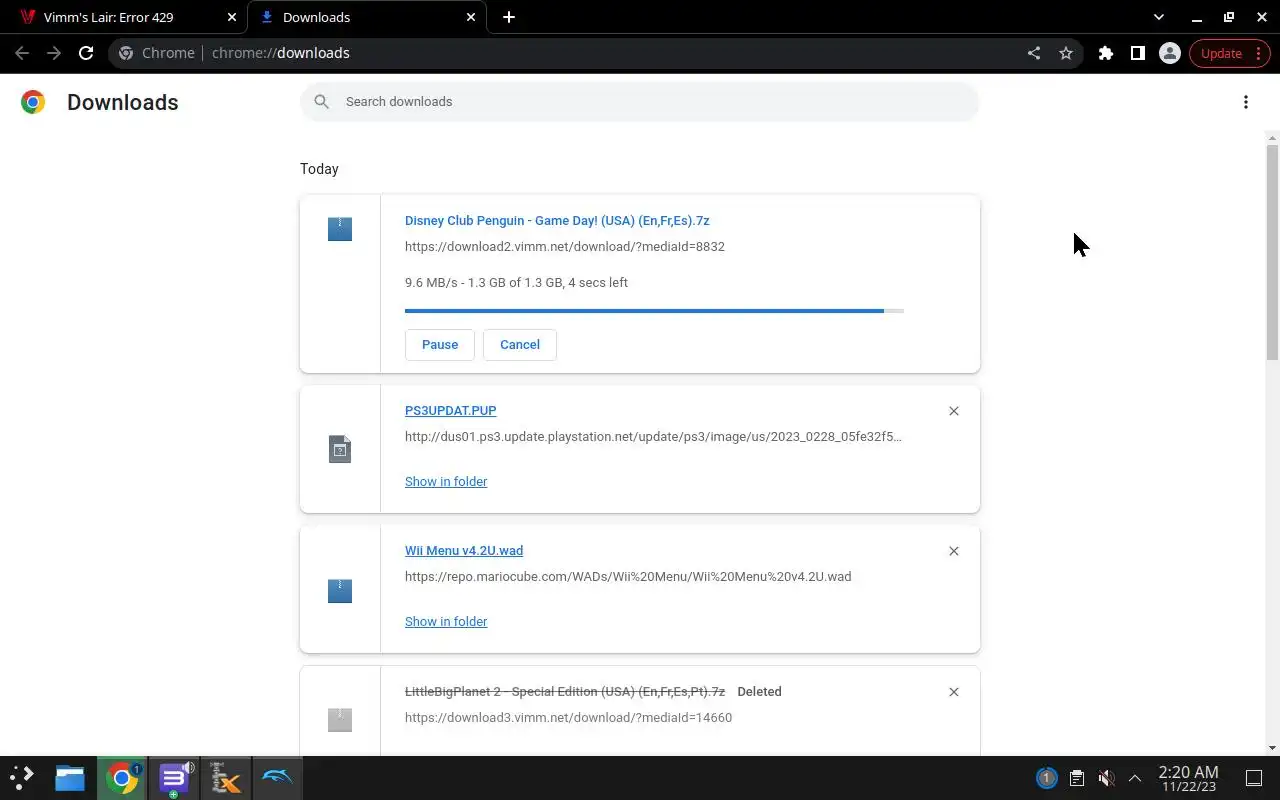Click the notification badge tray icon

1046,778
